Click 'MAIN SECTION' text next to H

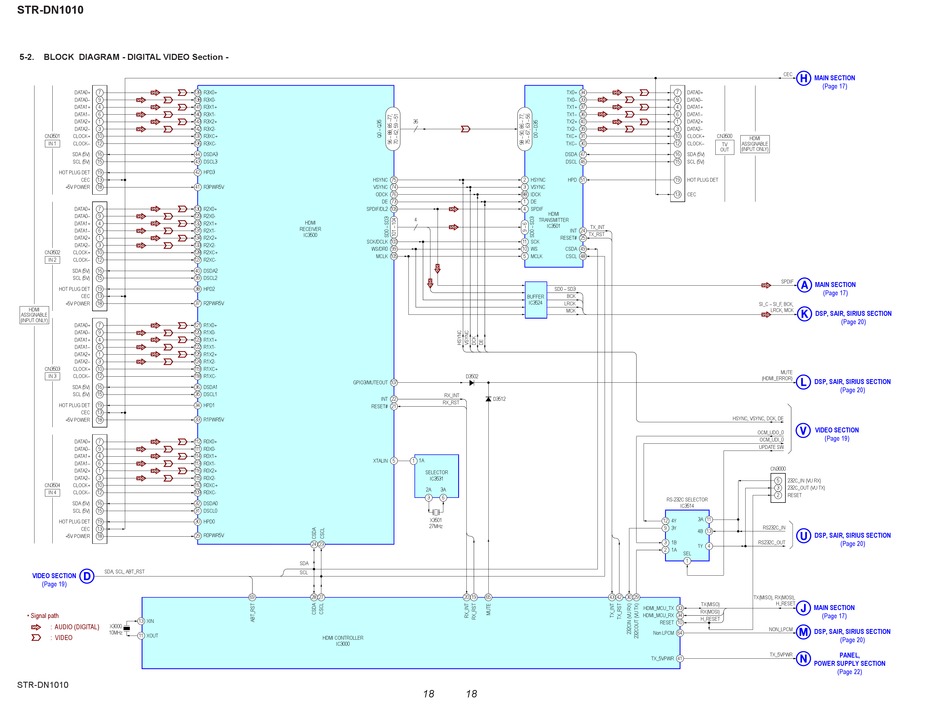click(x=834, y=78)
